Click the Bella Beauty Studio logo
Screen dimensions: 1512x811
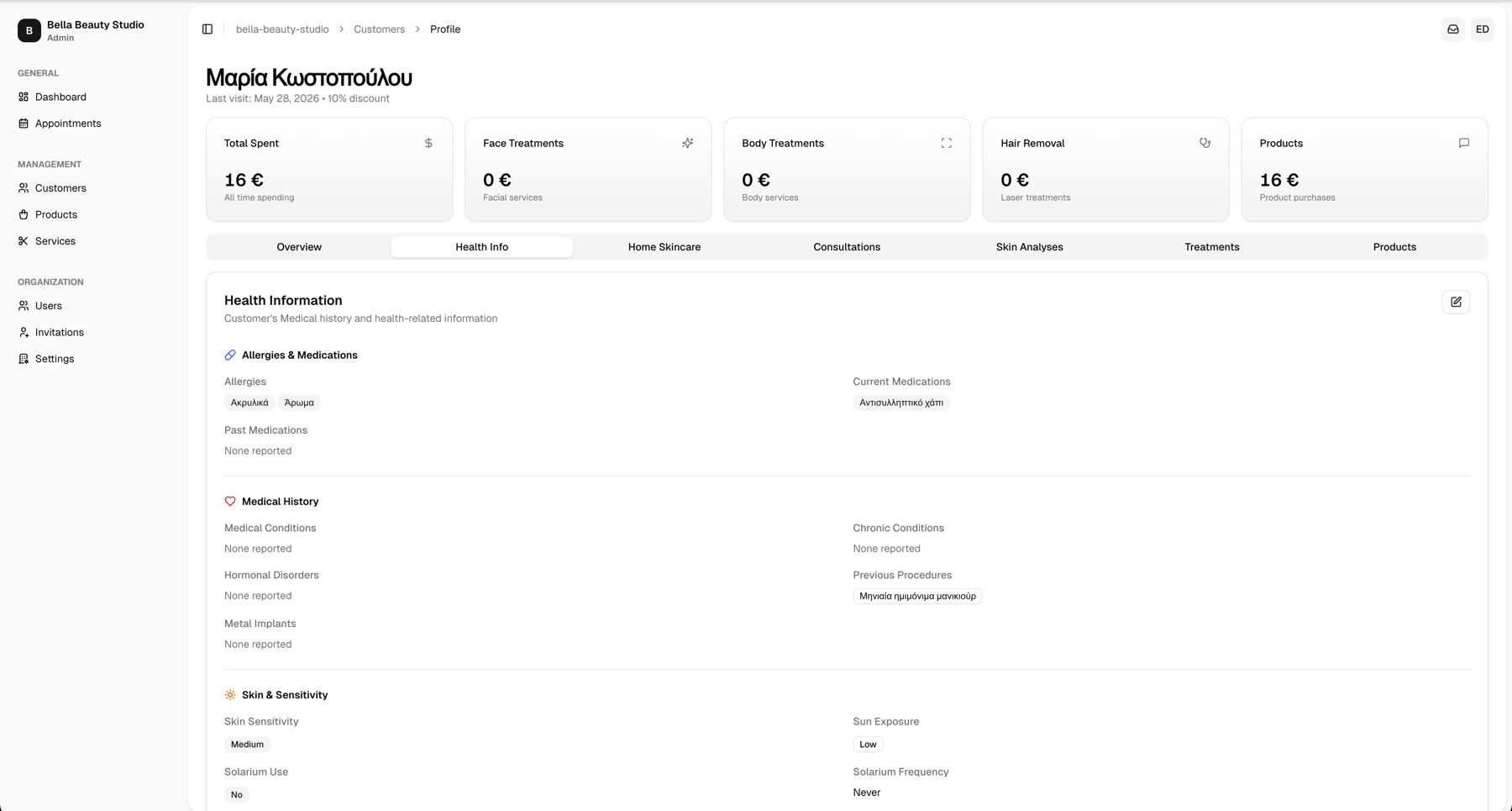point(29,30)
